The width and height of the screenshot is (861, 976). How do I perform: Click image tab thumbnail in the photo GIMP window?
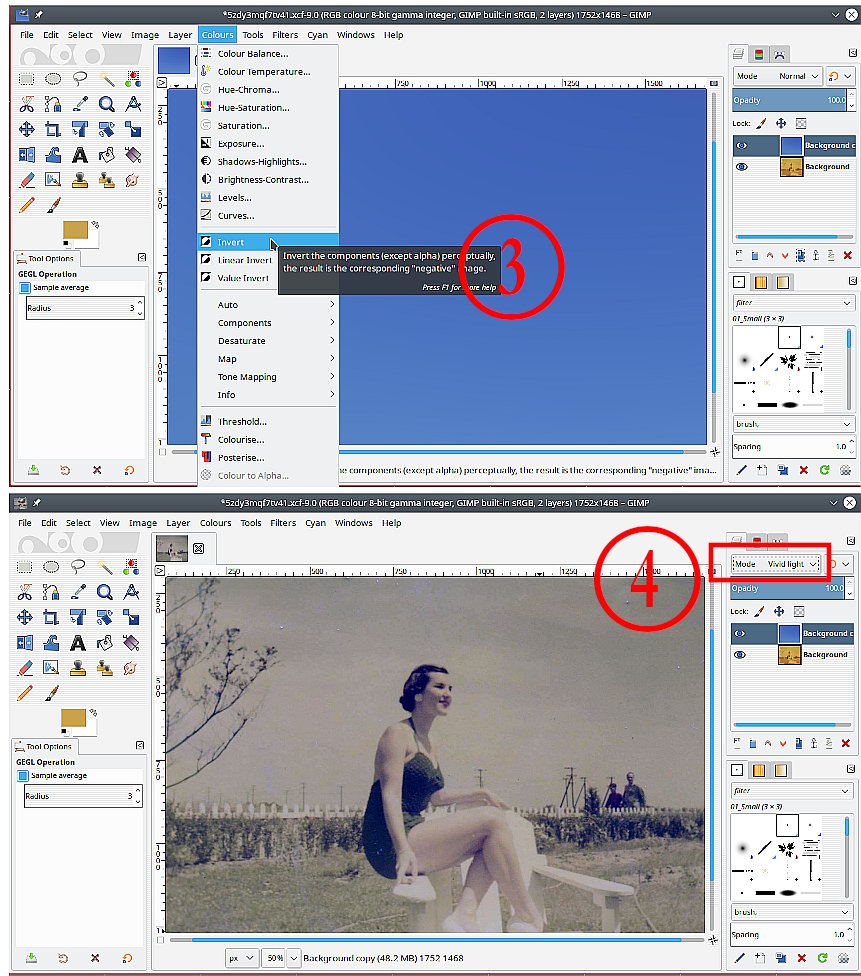[x=172, y=548]
